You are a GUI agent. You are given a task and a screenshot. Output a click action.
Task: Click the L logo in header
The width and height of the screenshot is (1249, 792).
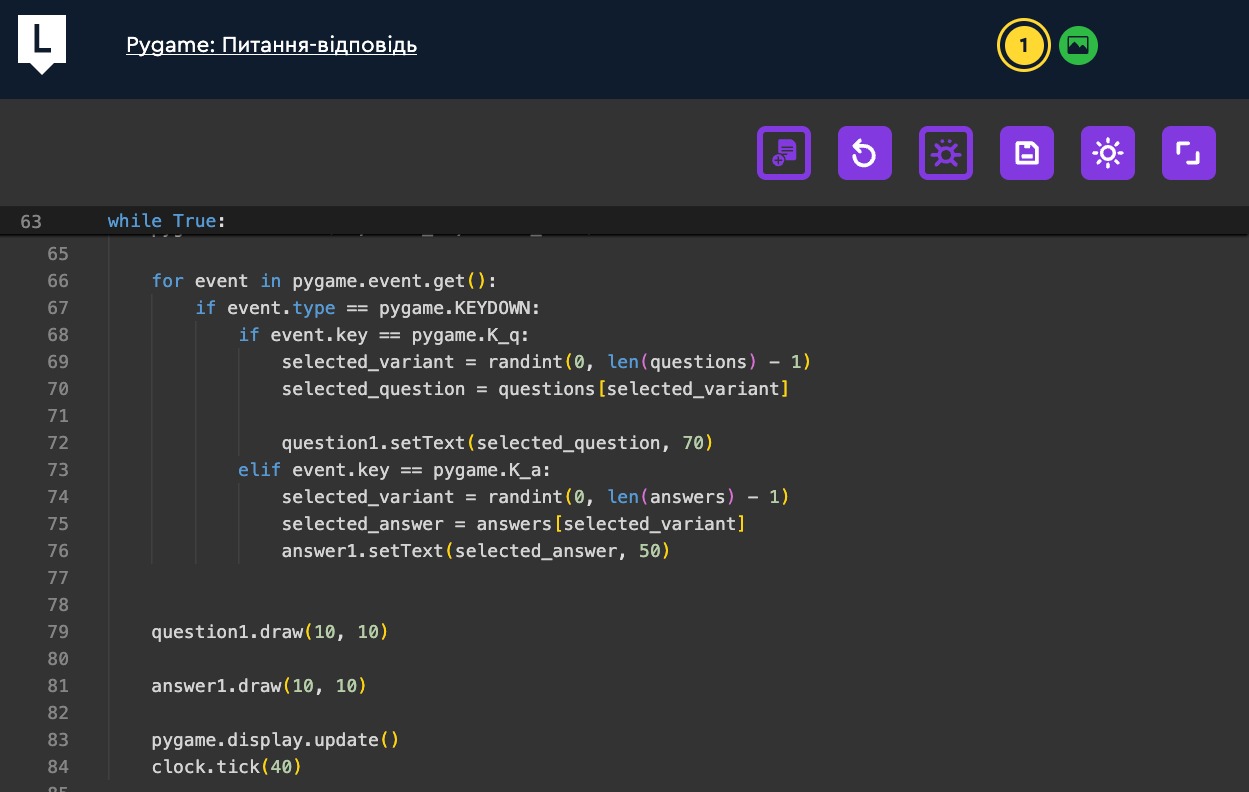click(42, 42)
